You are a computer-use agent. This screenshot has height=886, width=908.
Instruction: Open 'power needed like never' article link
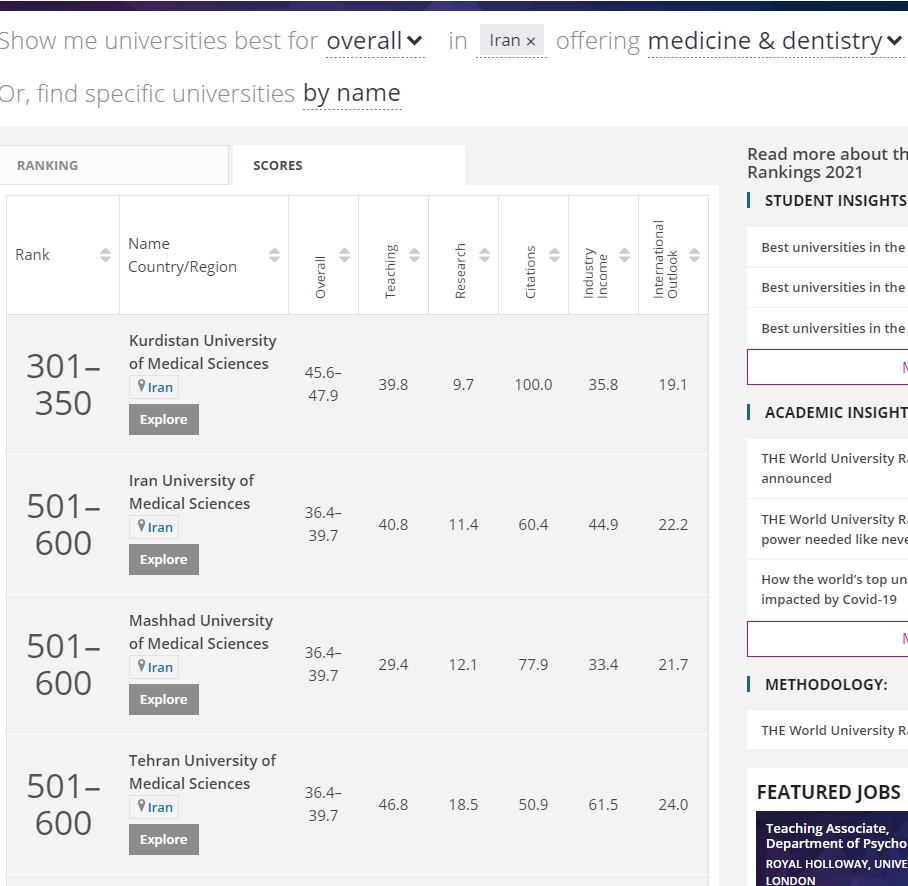point(834,529)
